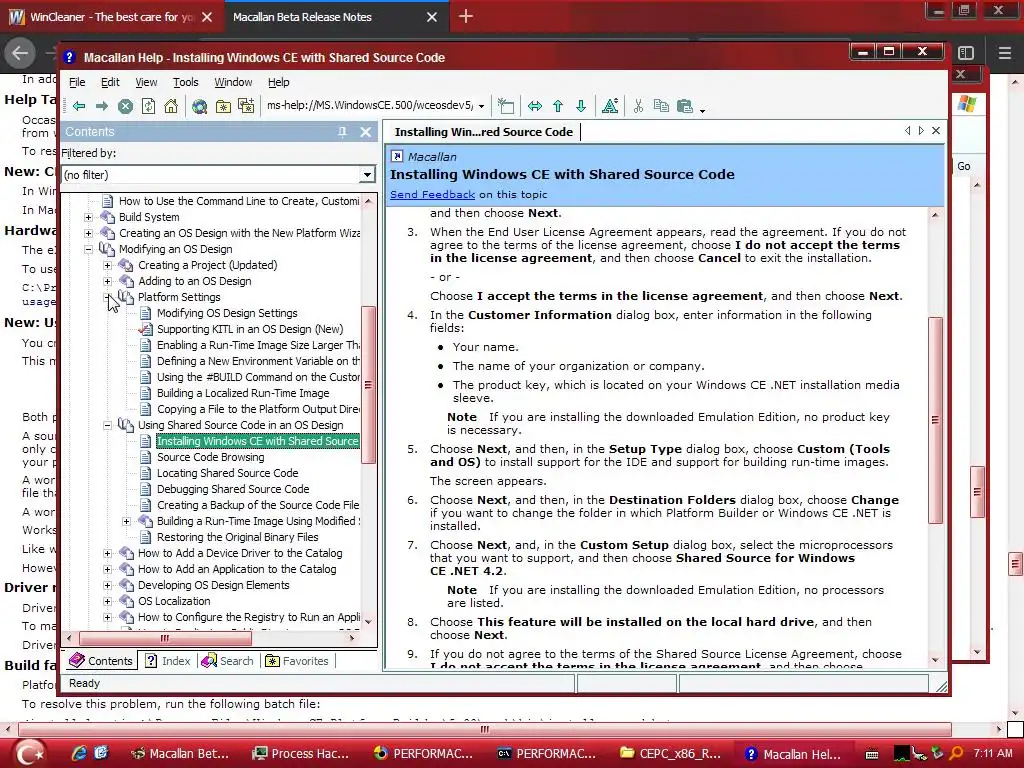1024x768 pixels.
Task: Close the Contents panel with its X
Action: point(366,132)
